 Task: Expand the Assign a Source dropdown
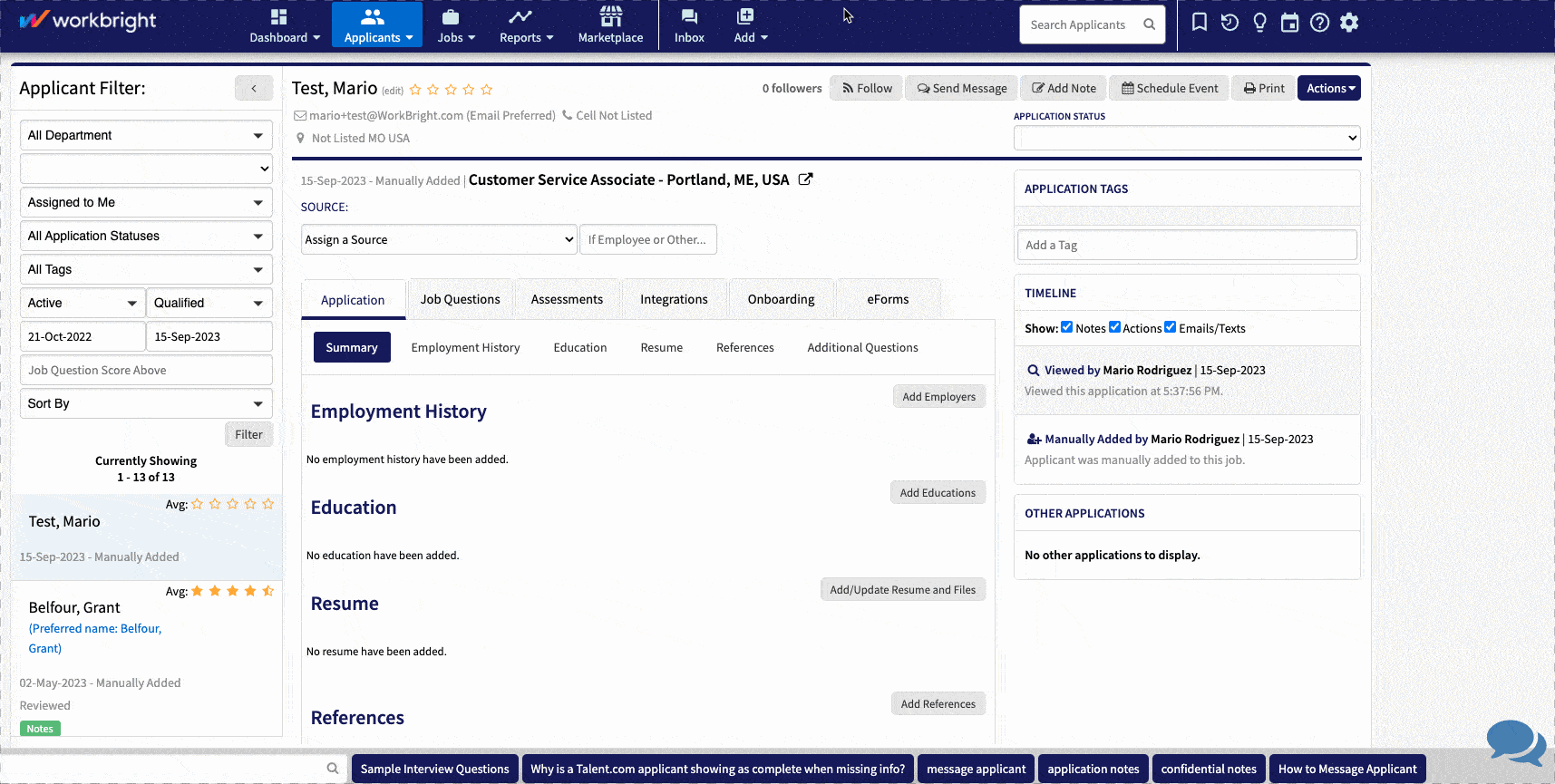(439, 239)
